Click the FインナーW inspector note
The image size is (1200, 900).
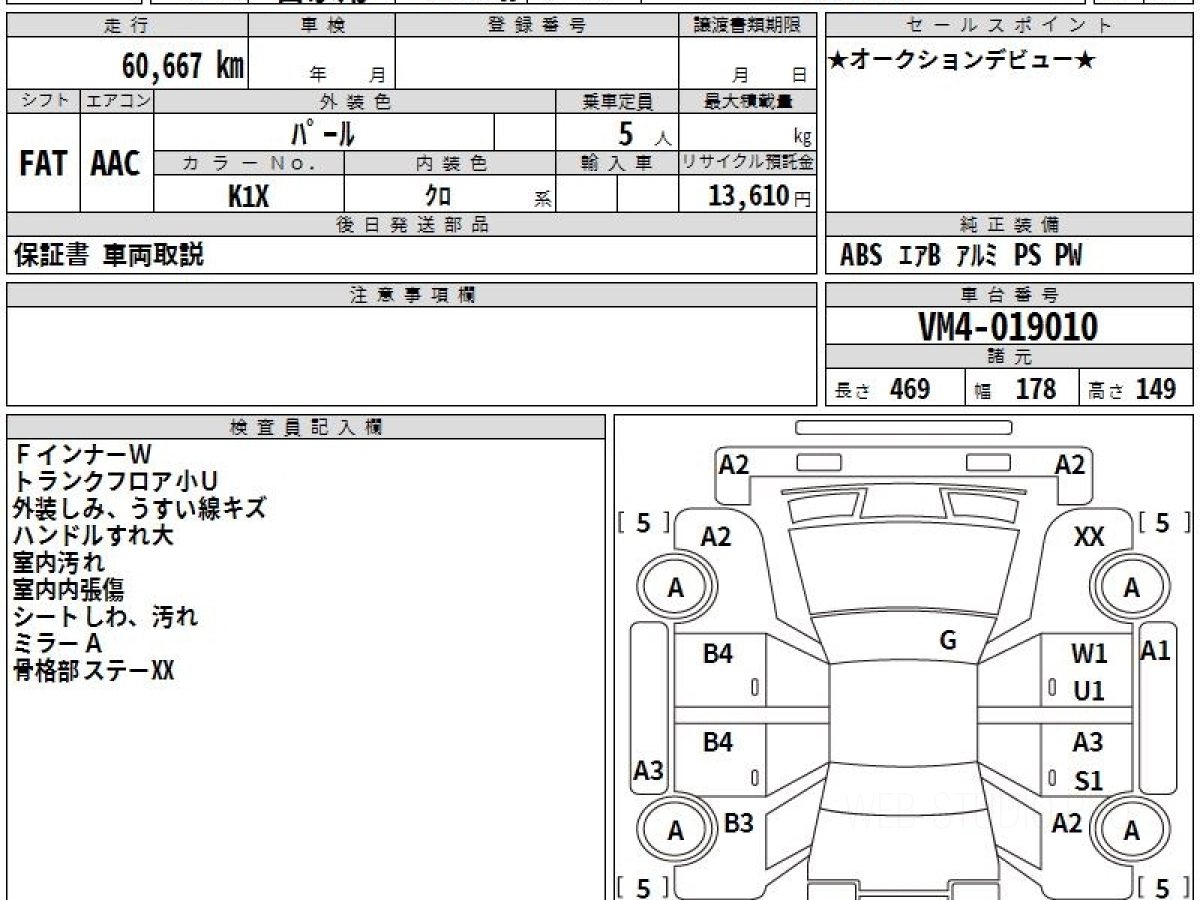click(x=84, y=455)
